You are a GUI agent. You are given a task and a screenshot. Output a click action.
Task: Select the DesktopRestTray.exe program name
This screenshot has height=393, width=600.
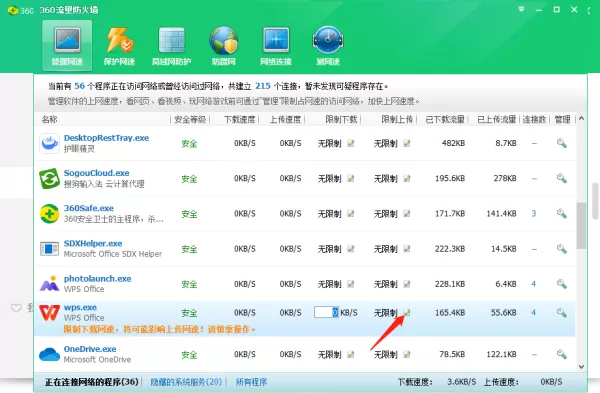pos(106,138)
